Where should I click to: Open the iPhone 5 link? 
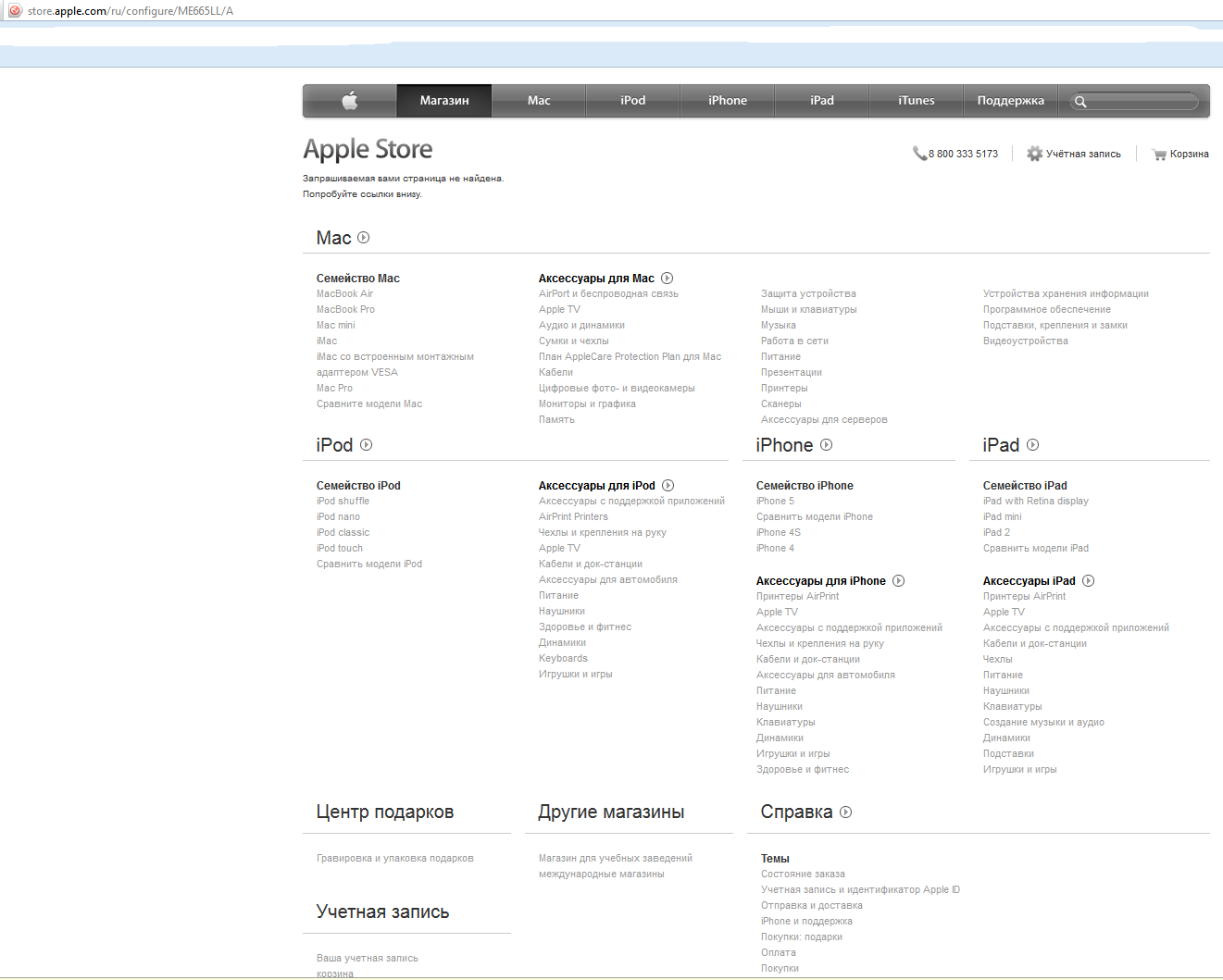click(x=775, y=502)
